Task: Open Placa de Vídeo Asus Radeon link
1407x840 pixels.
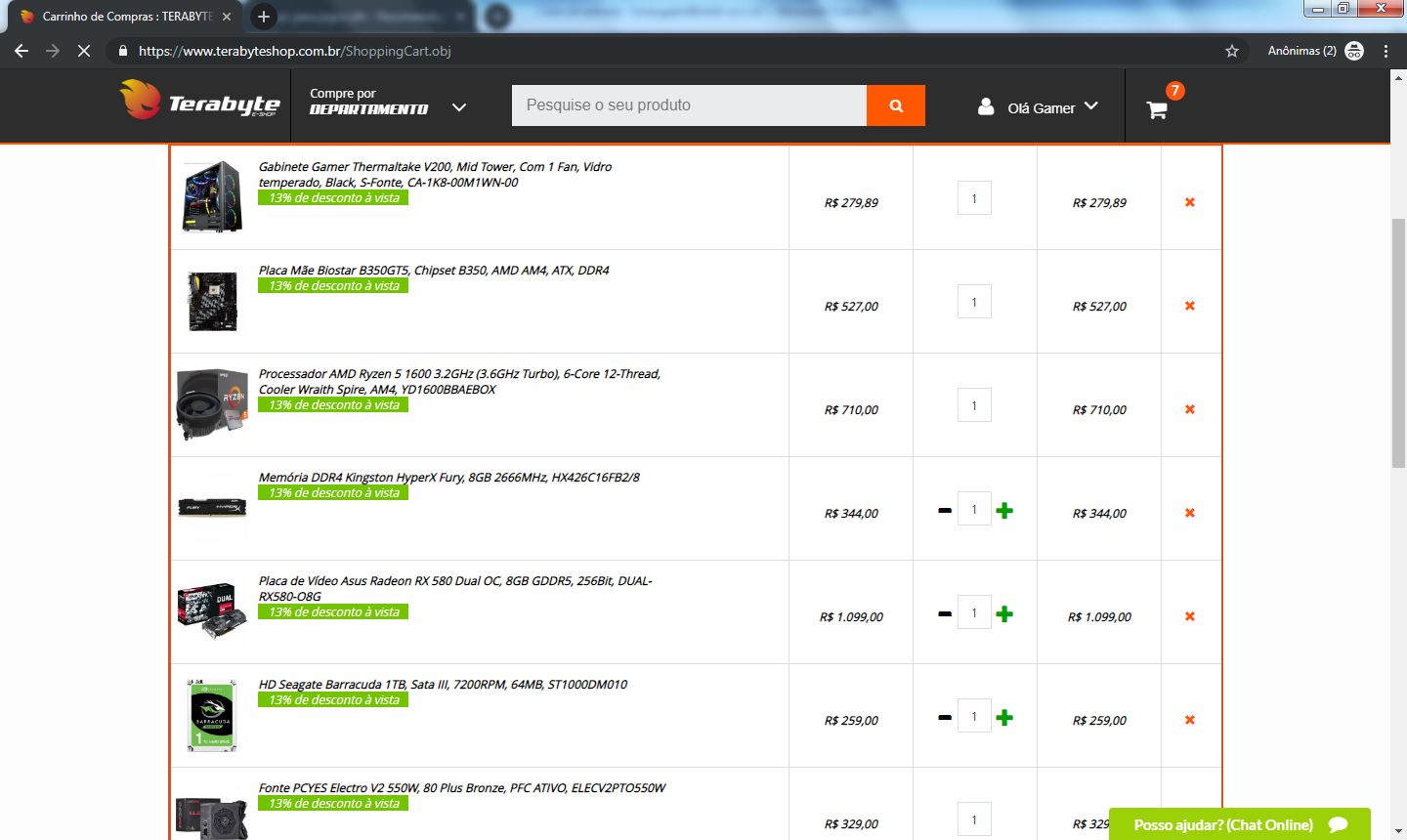Action: 455,588
